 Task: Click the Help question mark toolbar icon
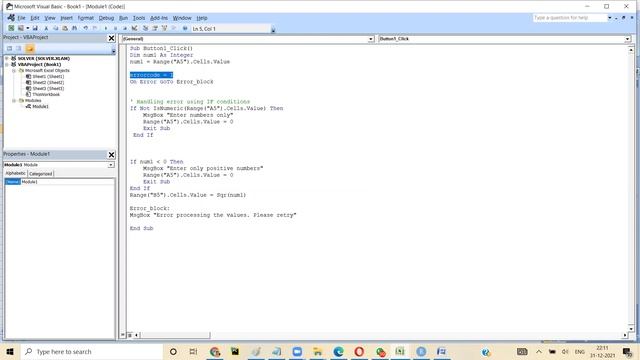(x=185, y=28)
